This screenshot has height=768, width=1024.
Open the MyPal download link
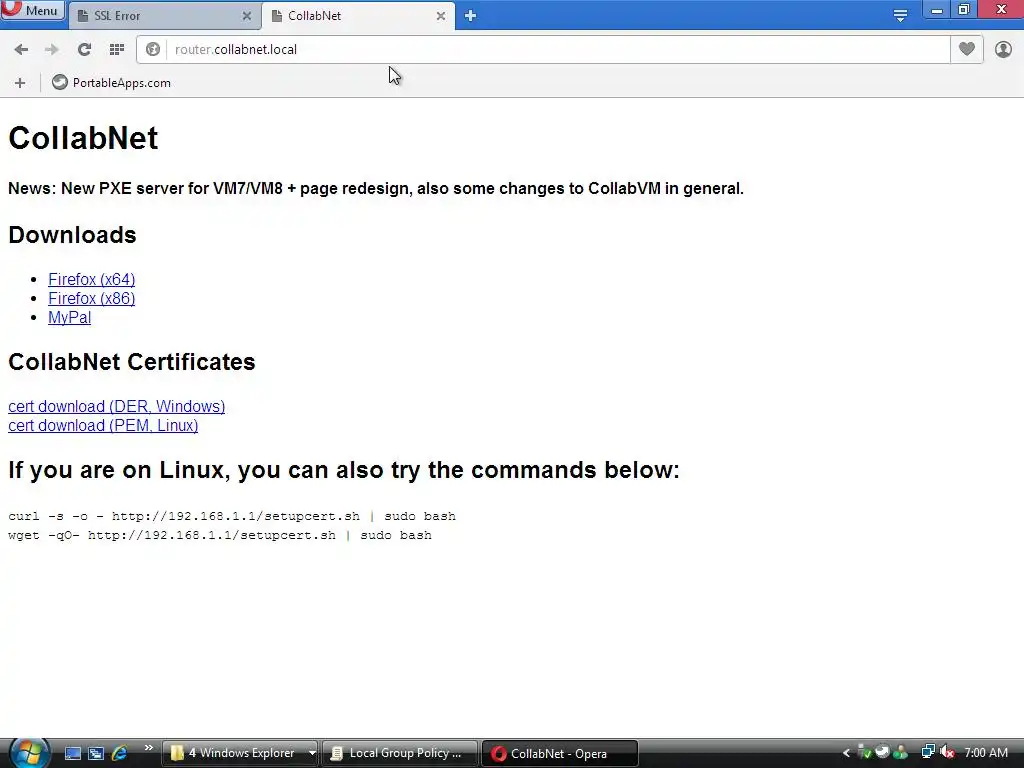(69, 317)
